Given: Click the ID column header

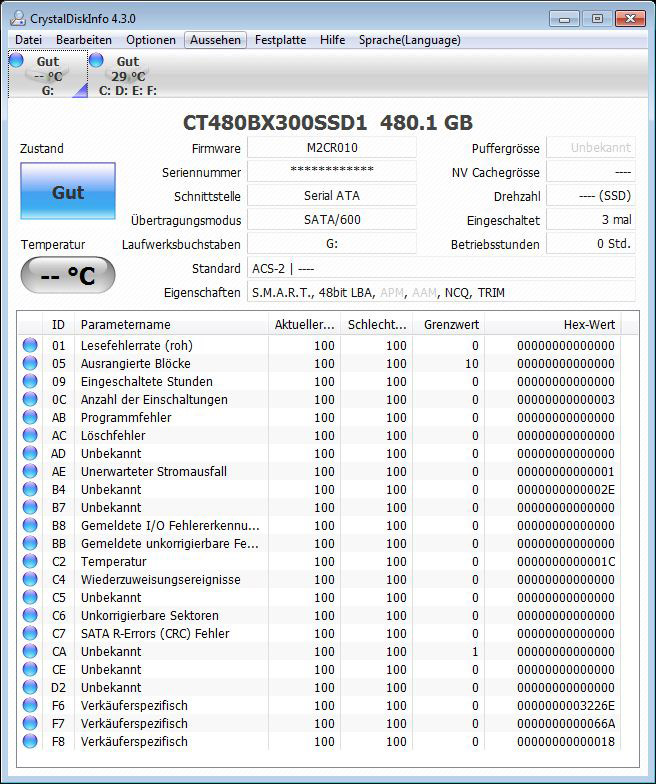Looking at the screenshot, I should tap(58, 324).
